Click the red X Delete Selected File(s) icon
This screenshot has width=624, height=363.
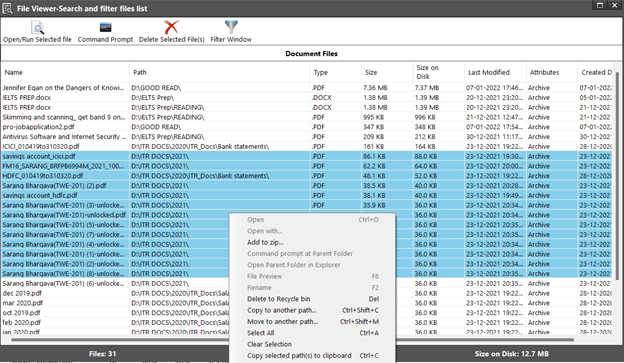point(172,27)
